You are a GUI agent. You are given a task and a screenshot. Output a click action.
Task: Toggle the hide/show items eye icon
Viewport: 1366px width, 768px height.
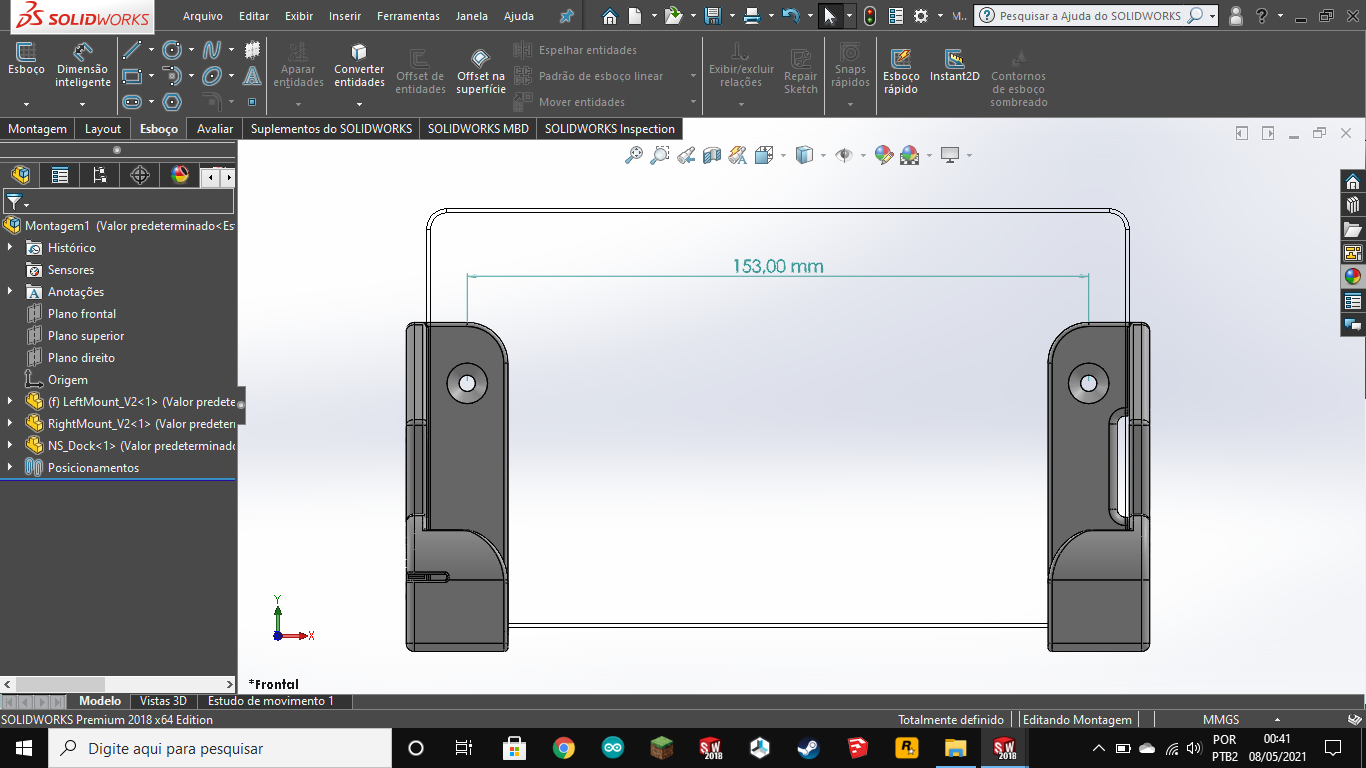pos(843,155)
